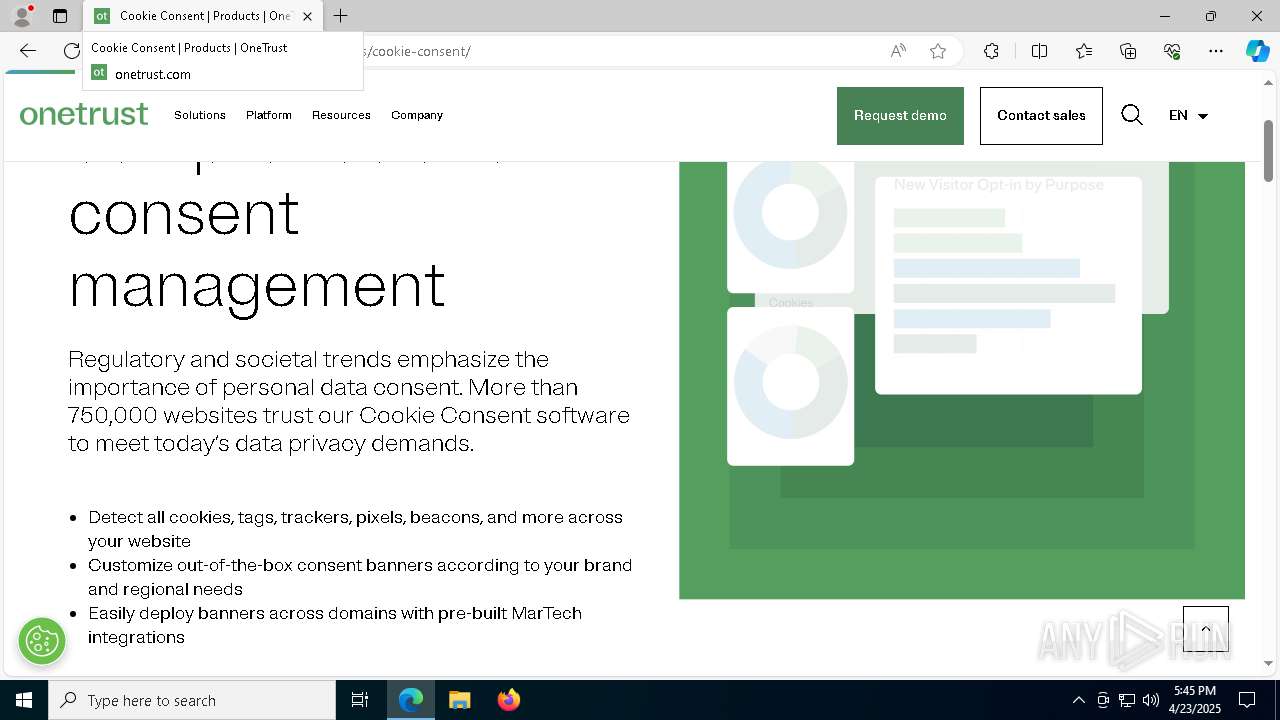Open the site search icon
The height and width of the screenshot is (720, 1280).
[1132, 115]
